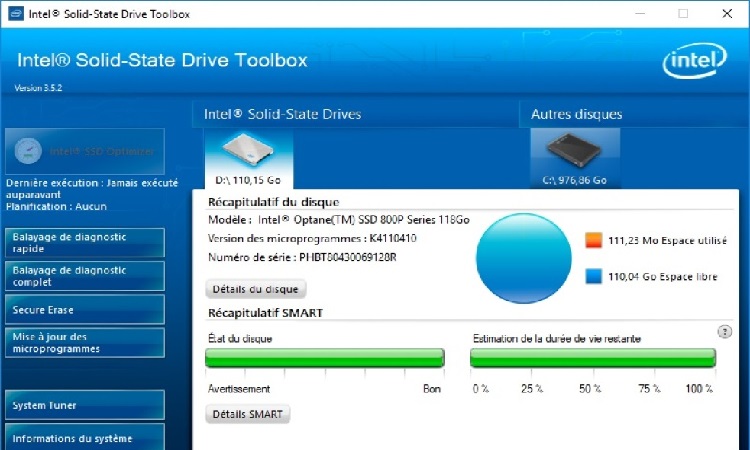Click the 110,04 Go Espace libre label

coord(662,277)
